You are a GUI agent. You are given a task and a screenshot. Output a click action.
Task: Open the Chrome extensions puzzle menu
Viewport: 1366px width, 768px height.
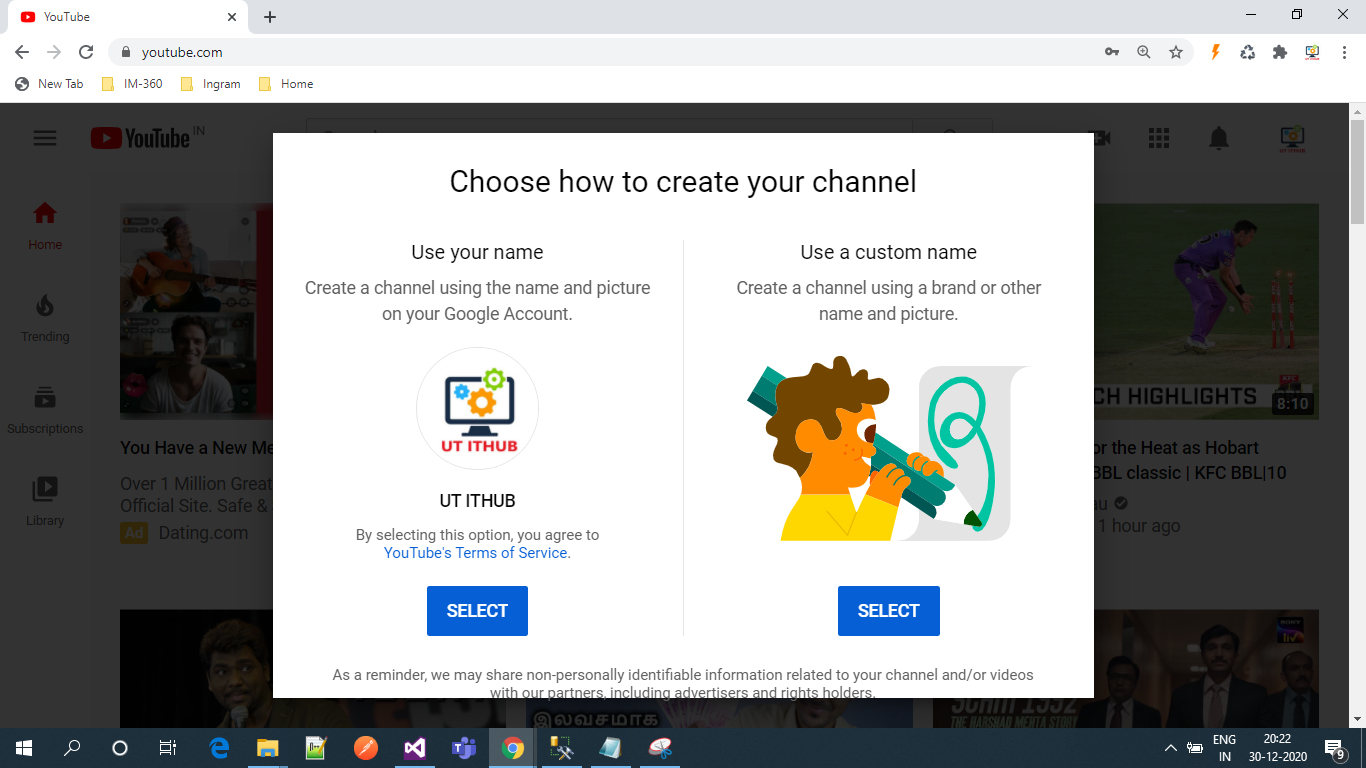[1280, 52]
